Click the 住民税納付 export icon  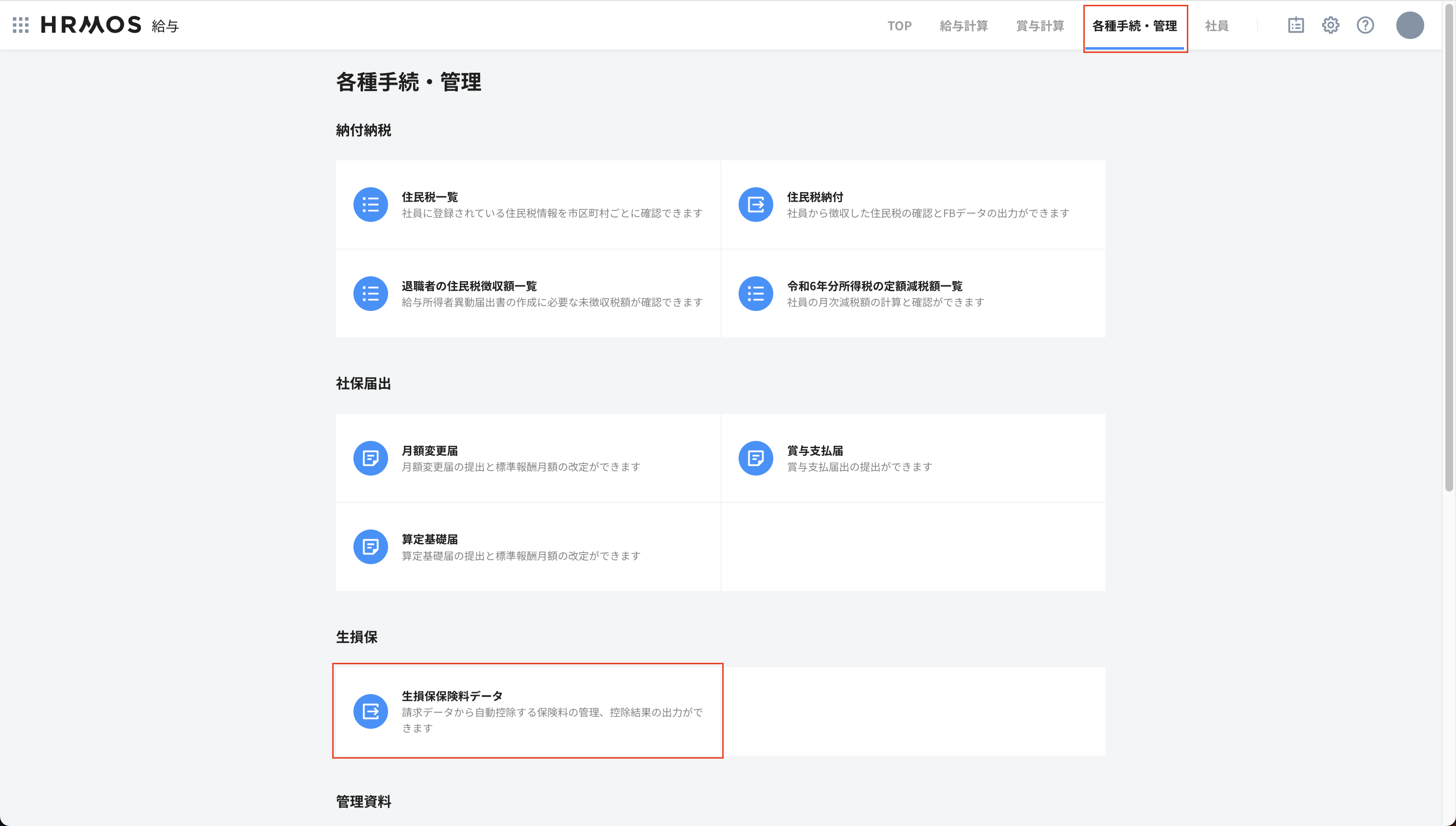pyautogui.click(x=756, y=205)
